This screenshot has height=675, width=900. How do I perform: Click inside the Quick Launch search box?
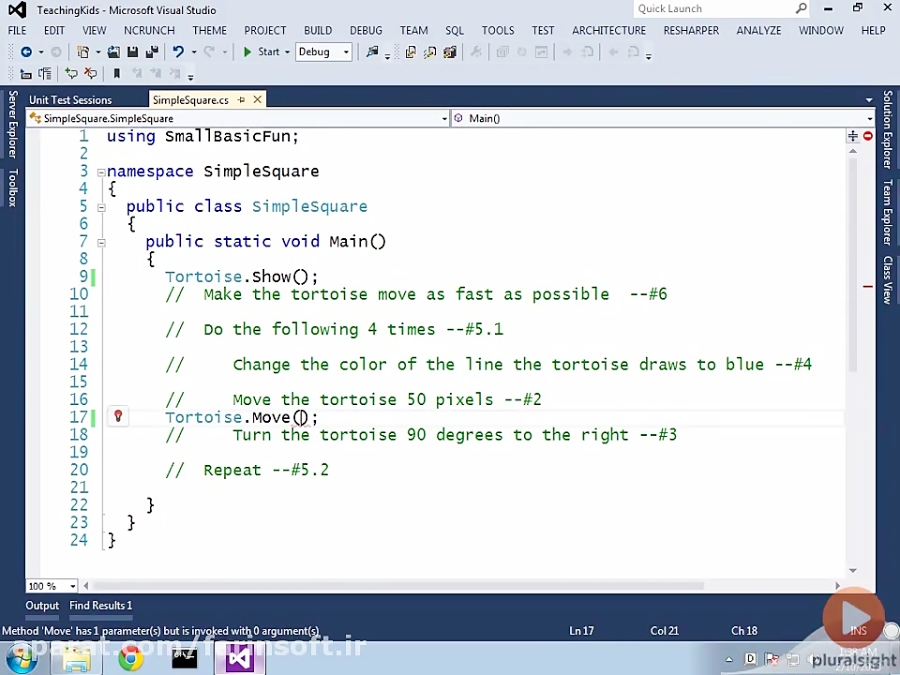715,9
